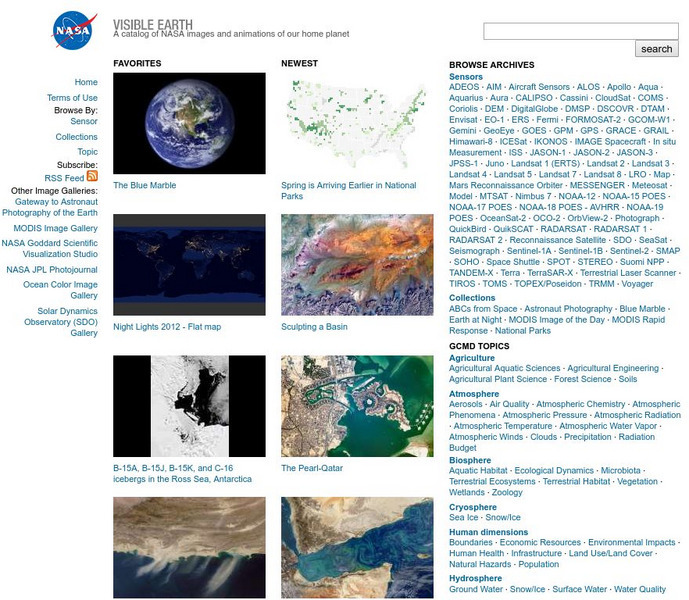Open the Atmospheric Water Vapor topic
This screenshot has height=600, width=689.
(x=608, y=426)
